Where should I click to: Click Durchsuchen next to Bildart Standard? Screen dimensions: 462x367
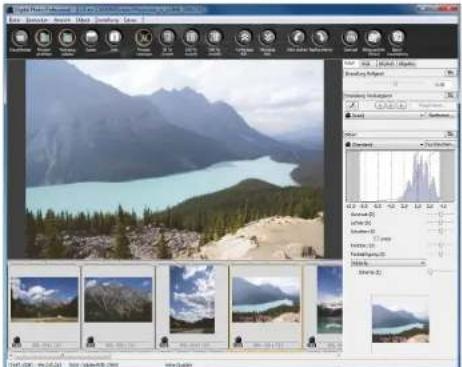[x=439, y=145]
